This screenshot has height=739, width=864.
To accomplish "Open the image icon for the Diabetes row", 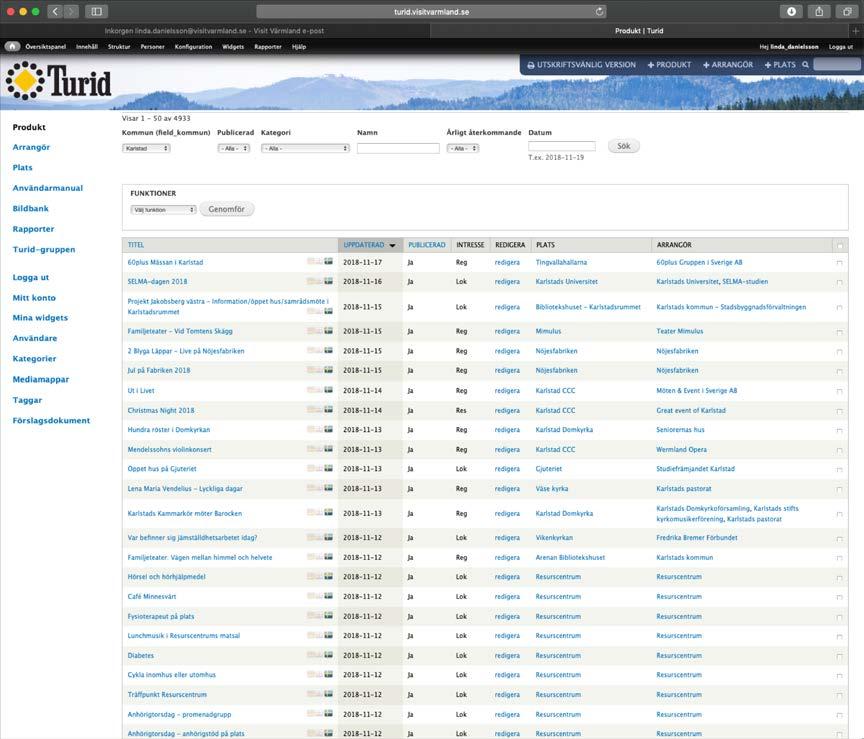I will click(x=328, y=655).
